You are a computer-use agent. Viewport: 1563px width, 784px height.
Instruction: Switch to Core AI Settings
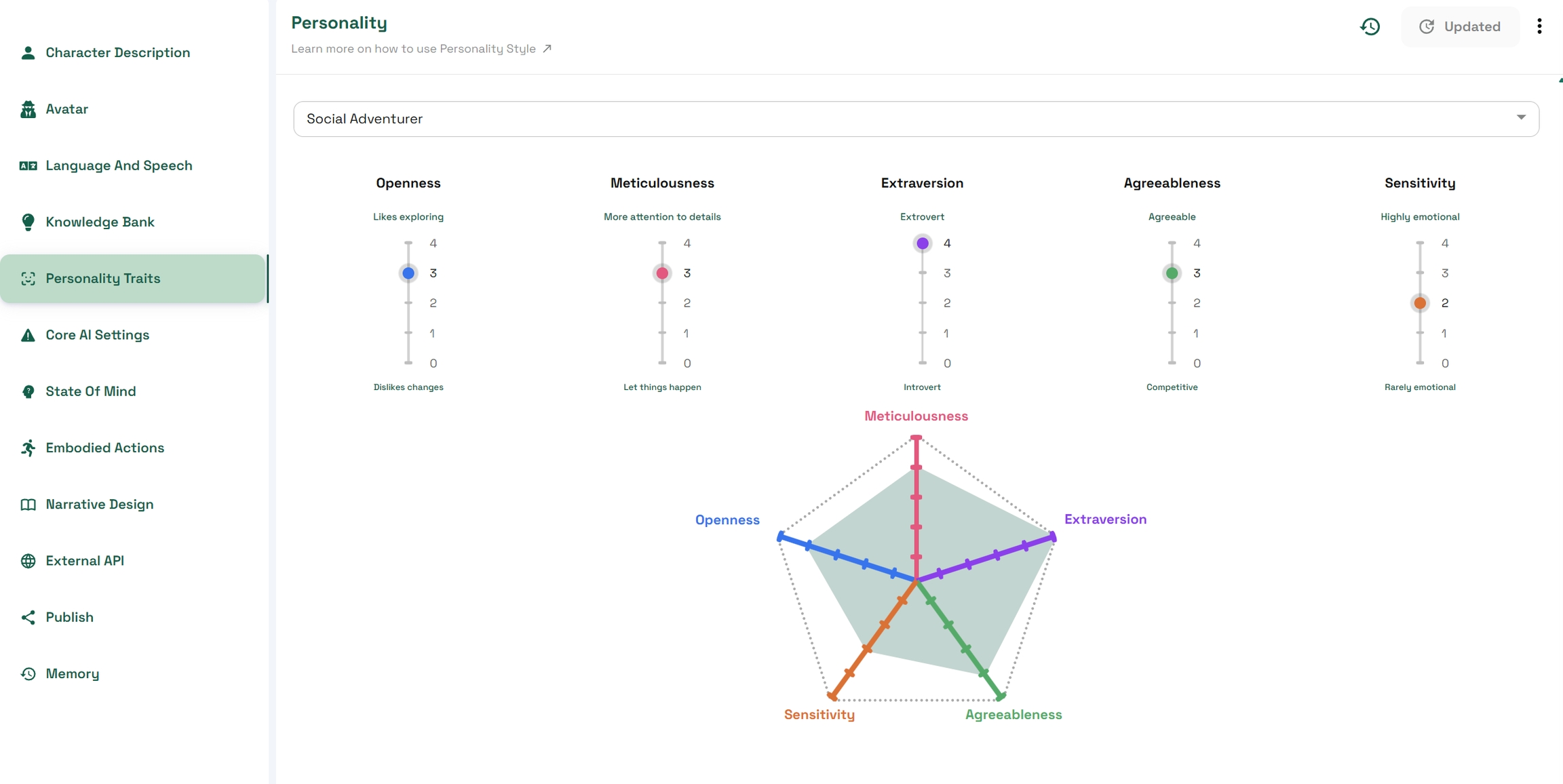pyautogui.click(x=97, y=335)
